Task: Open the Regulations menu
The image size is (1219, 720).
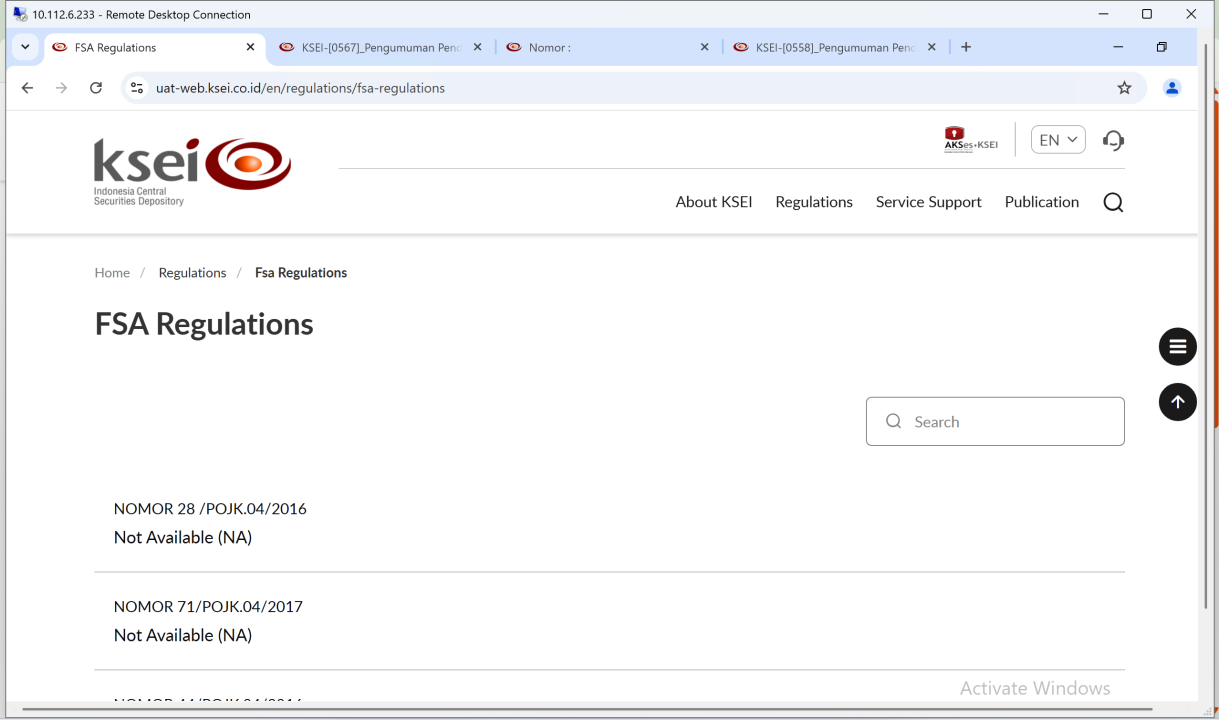Action: 814,202
